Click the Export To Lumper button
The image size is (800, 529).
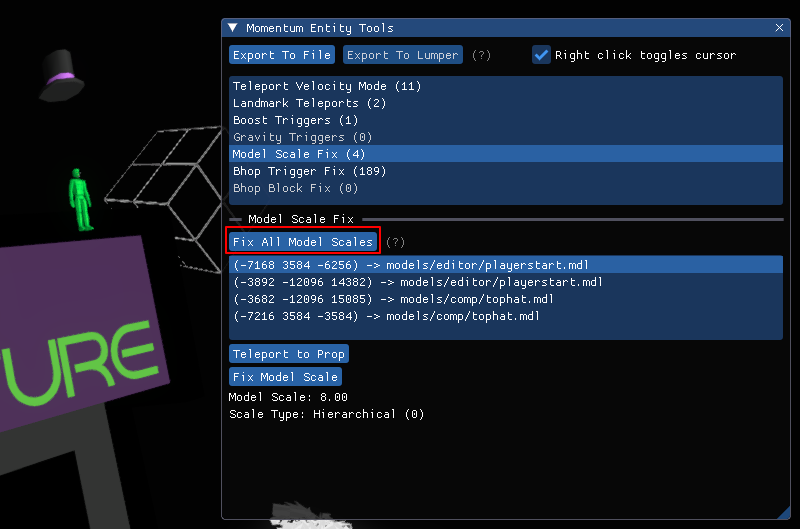point(403,55)
